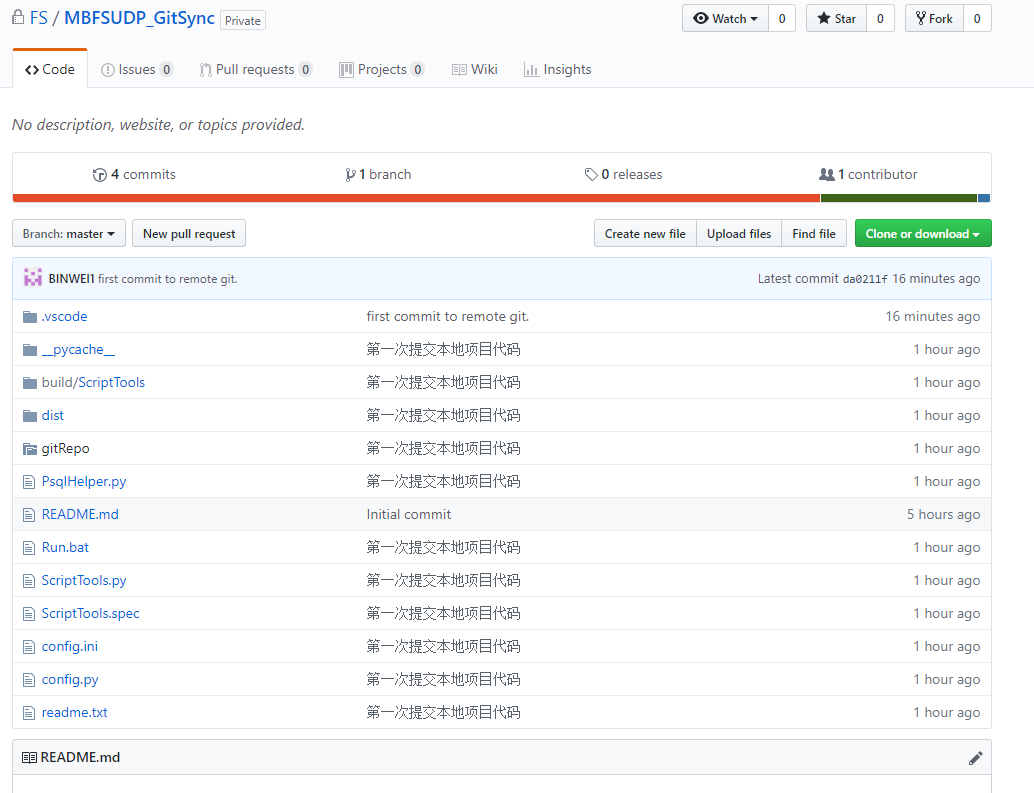Image resolution: width=1034 pixels, height=793 pixels.
Task: Click the config.py file icon
Action: click(29, 680)
